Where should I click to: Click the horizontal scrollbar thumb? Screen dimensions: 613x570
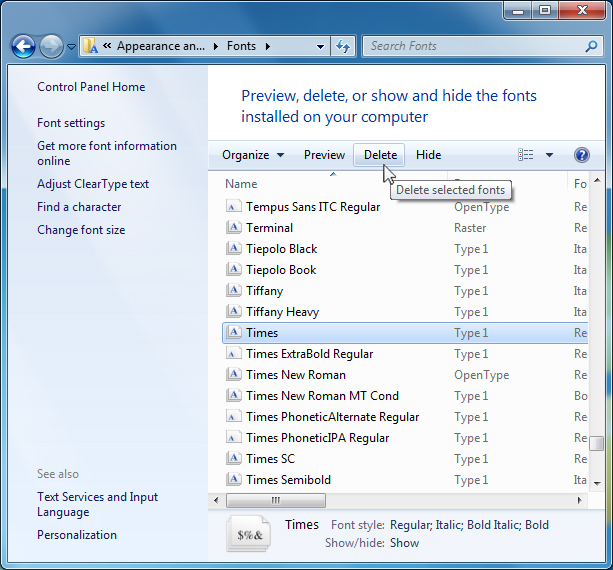tap(276, 500)
